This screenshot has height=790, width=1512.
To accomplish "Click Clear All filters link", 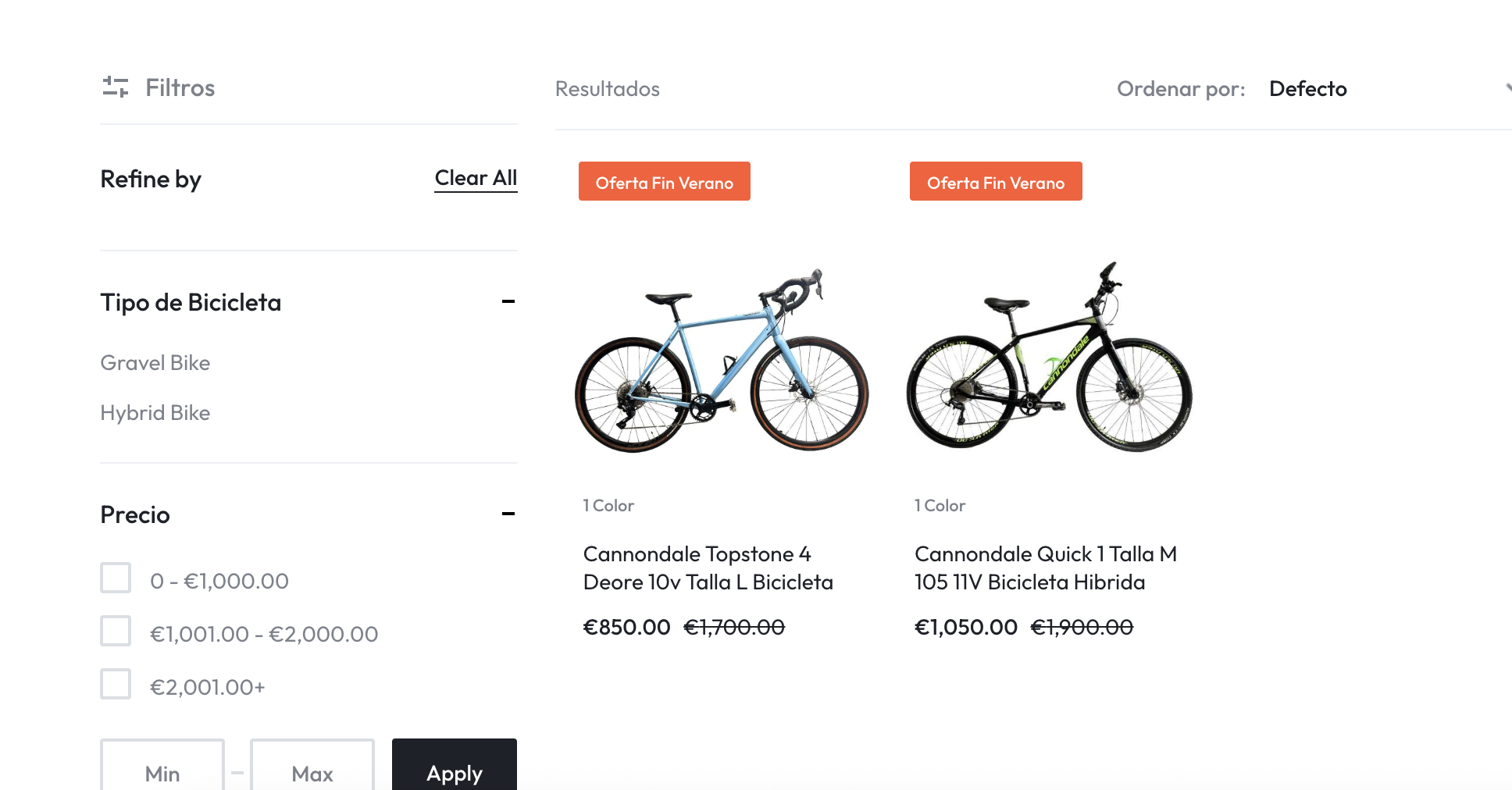I will point(476,178).
